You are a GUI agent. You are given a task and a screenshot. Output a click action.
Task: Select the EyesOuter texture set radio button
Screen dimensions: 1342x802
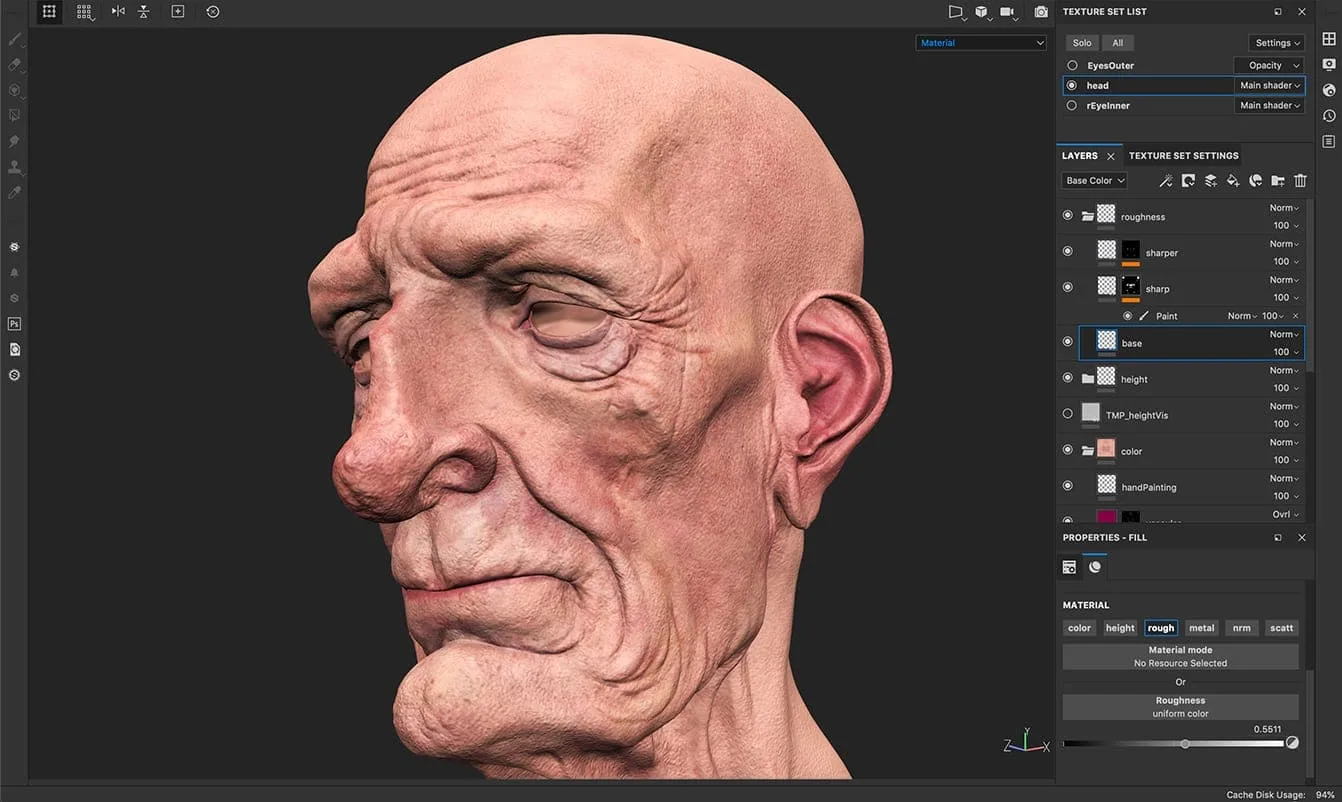pyautogui.click(x=1072, y=66)
